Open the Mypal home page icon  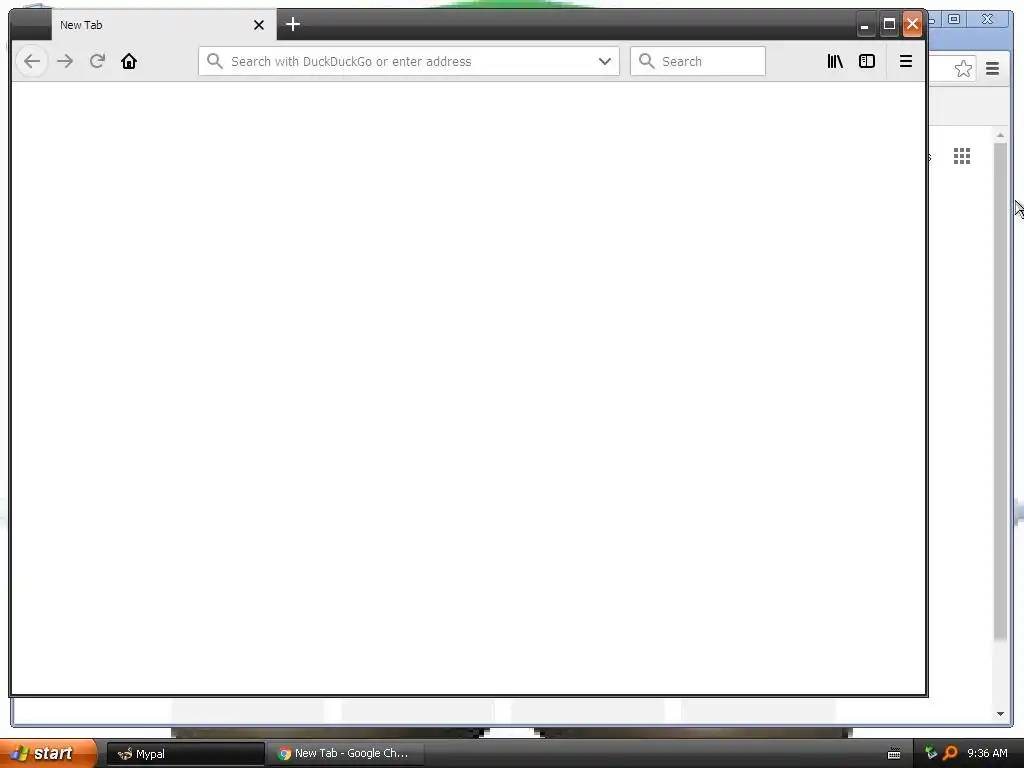[129, 61]
